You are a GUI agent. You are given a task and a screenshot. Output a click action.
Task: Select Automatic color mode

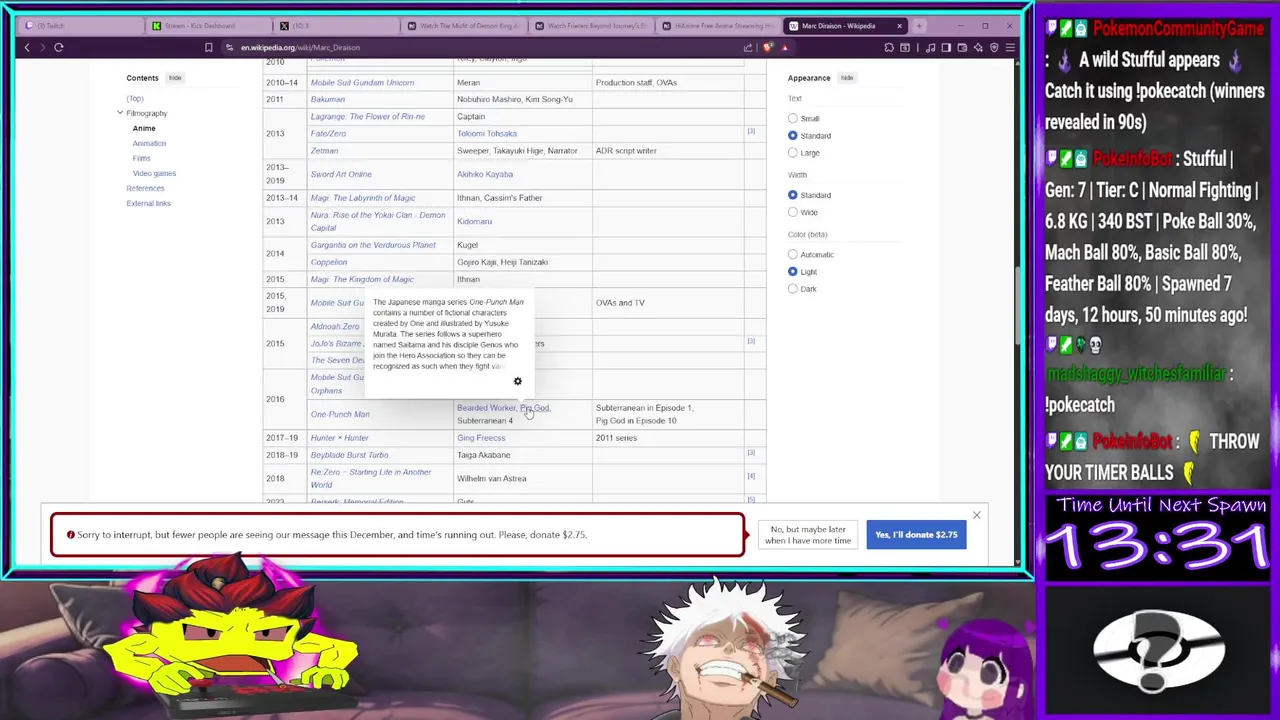click(x=793, y=254)
